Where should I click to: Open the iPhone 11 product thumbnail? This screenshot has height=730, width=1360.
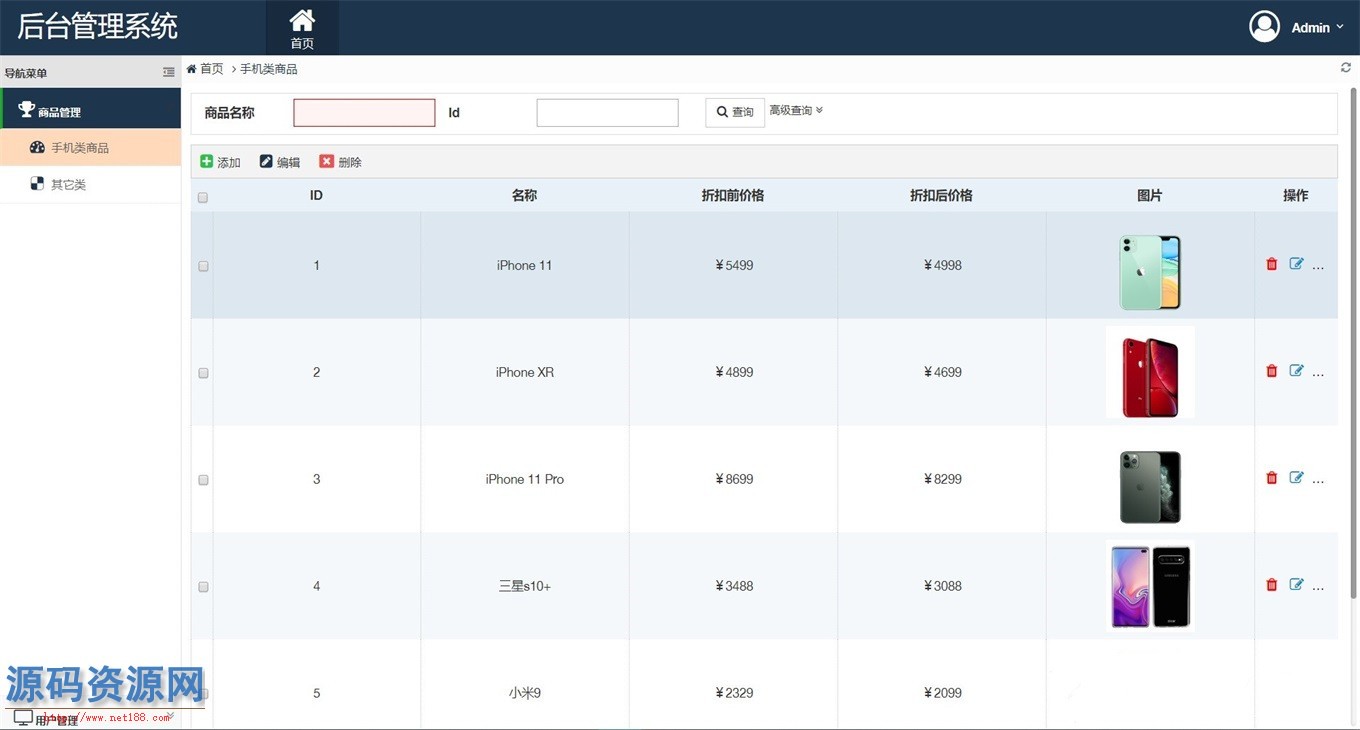[x=1150, y=272]
